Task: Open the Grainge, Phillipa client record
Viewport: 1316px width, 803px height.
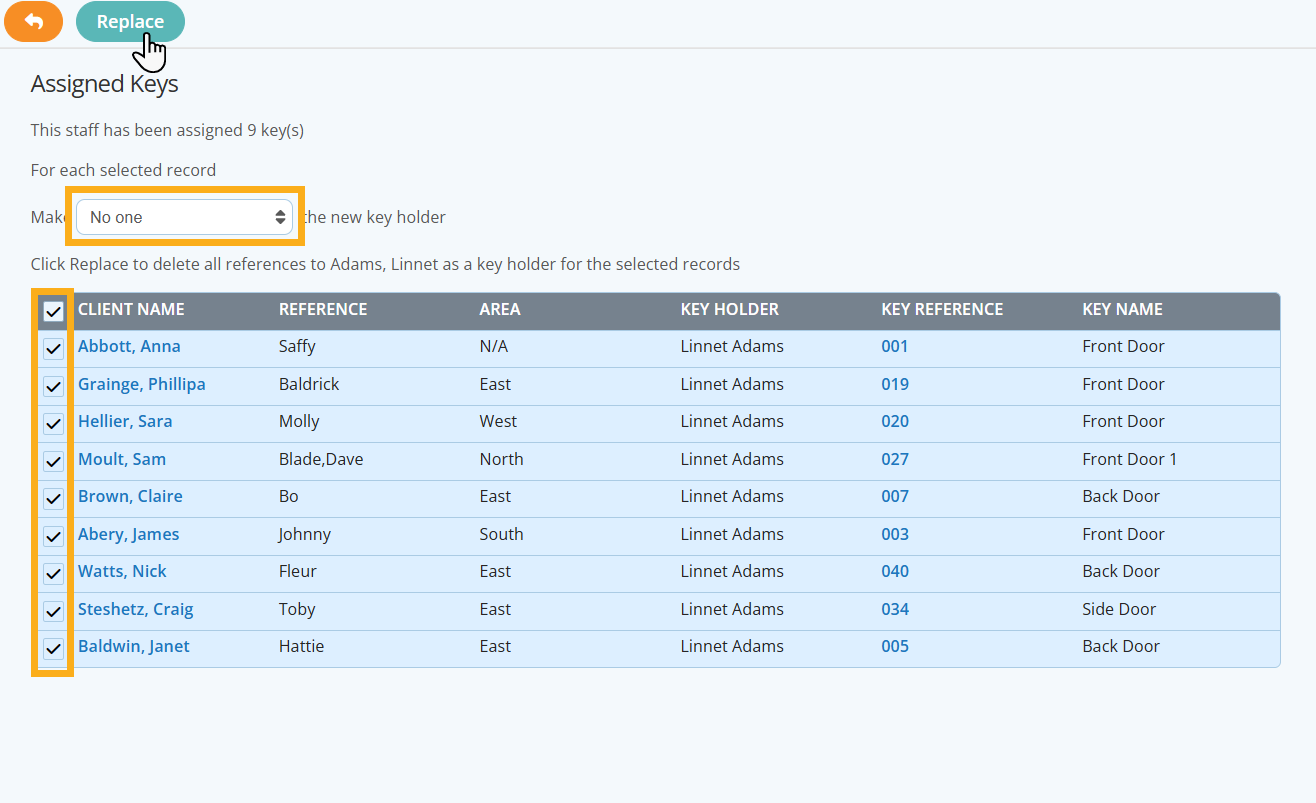Action: [x=141, y=384]
